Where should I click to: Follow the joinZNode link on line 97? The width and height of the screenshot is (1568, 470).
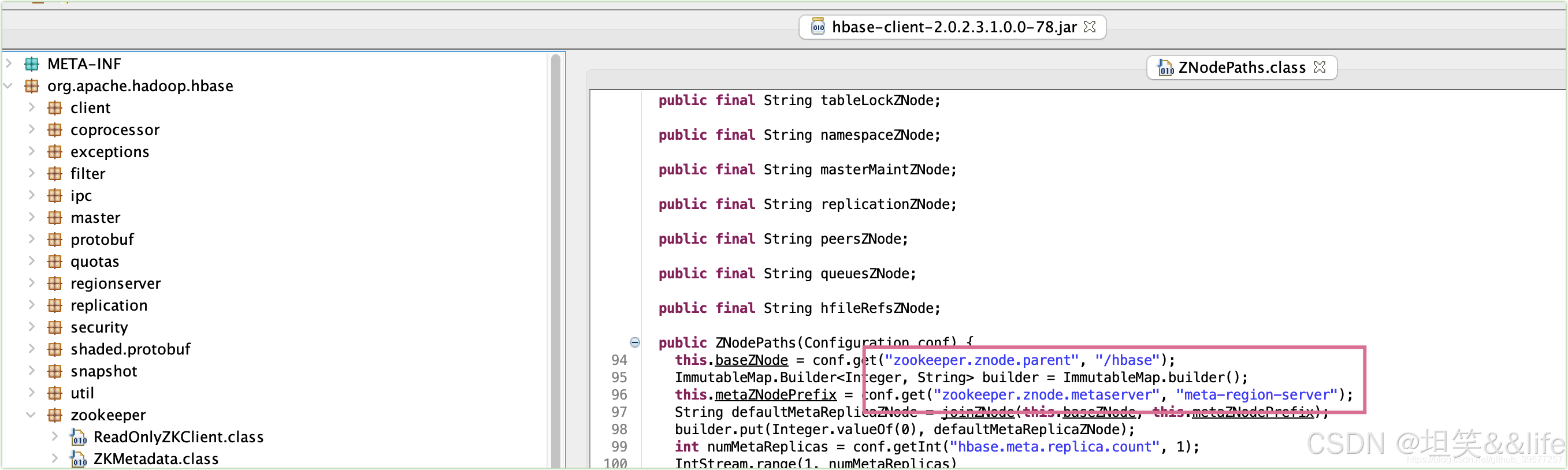coord(978,412)
